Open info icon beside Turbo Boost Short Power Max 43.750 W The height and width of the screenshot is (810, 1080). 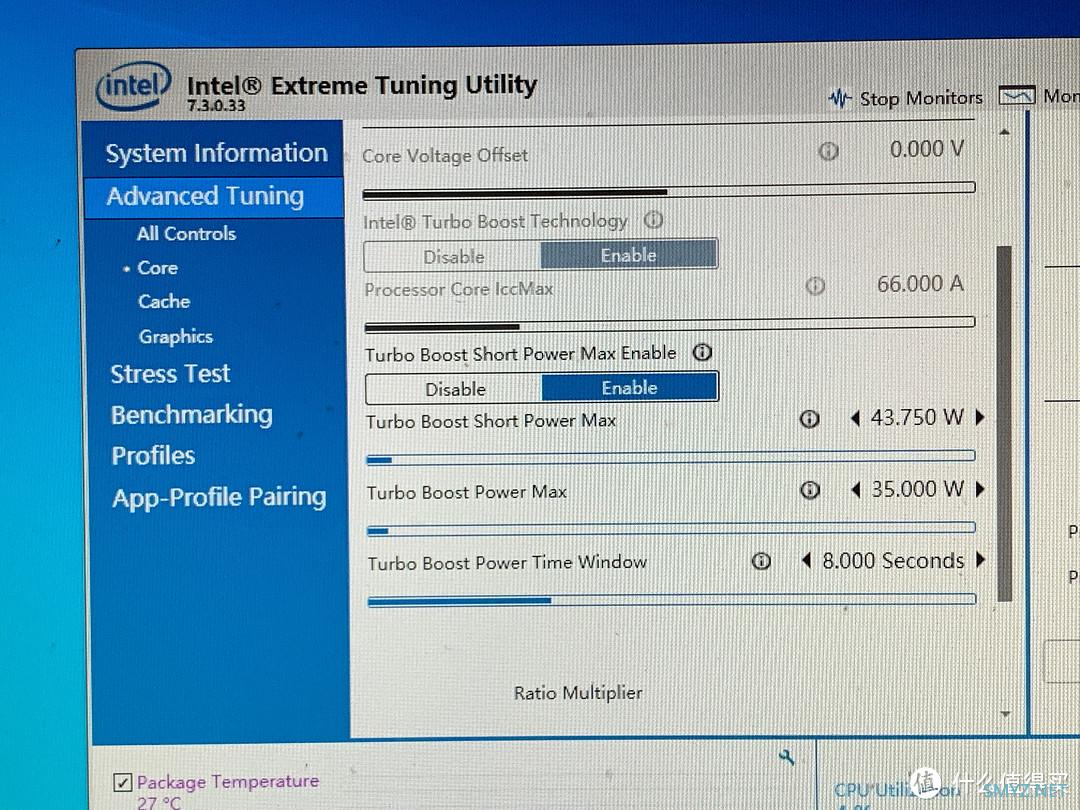click(809, 419)
